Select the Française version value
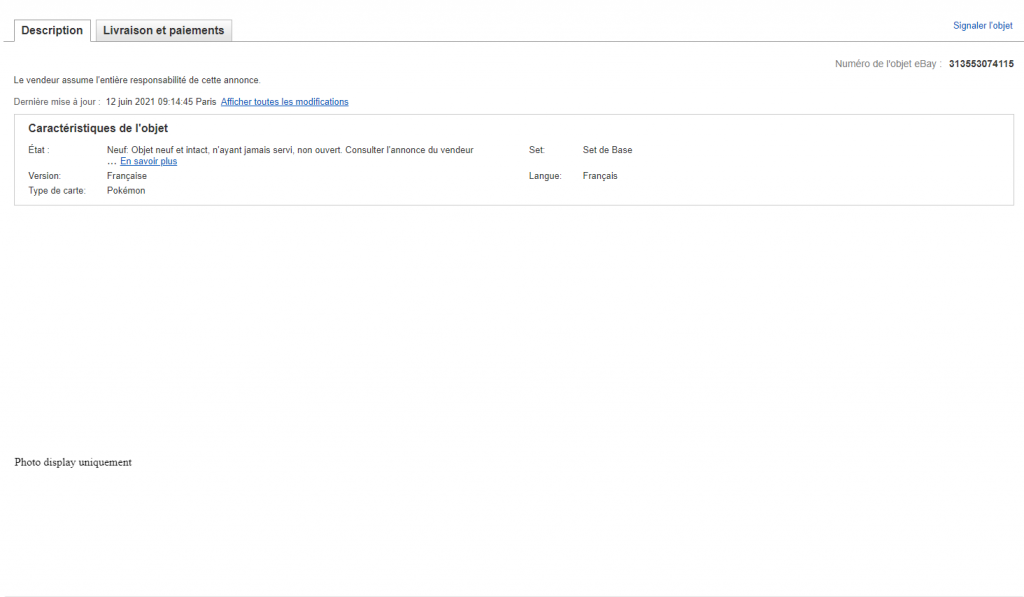 (x=127, y=176)
